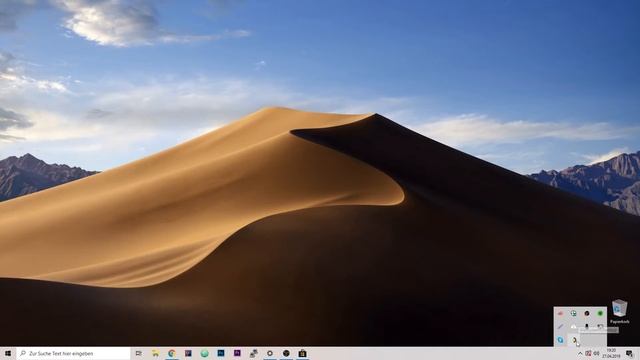Image resolution: width=640 pixels, height=360 pixels.
Task: Open Task View on the taskbar
Action: click(x=139, y=353)
